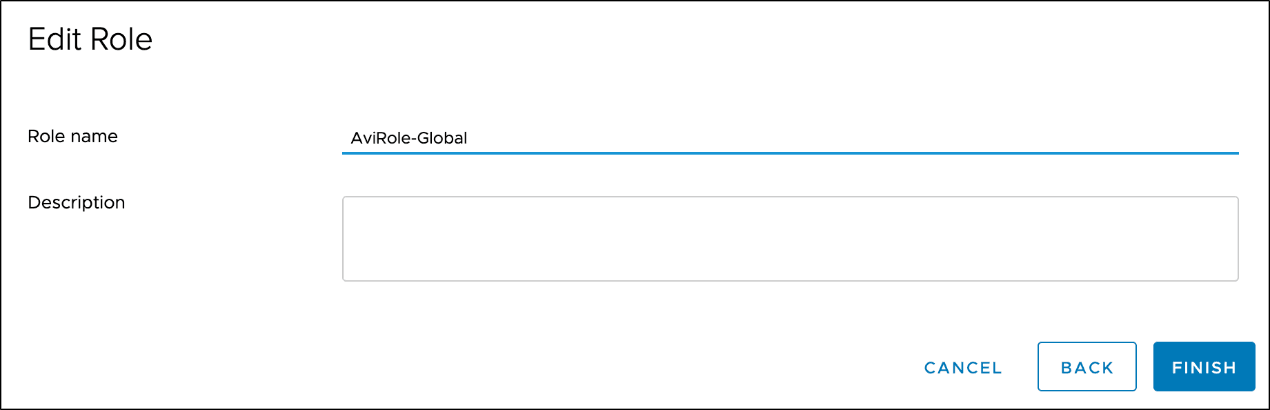Viewport: 1270px width, 410px height.
Task: Click the "Role name" label
Action: [73, 136]
